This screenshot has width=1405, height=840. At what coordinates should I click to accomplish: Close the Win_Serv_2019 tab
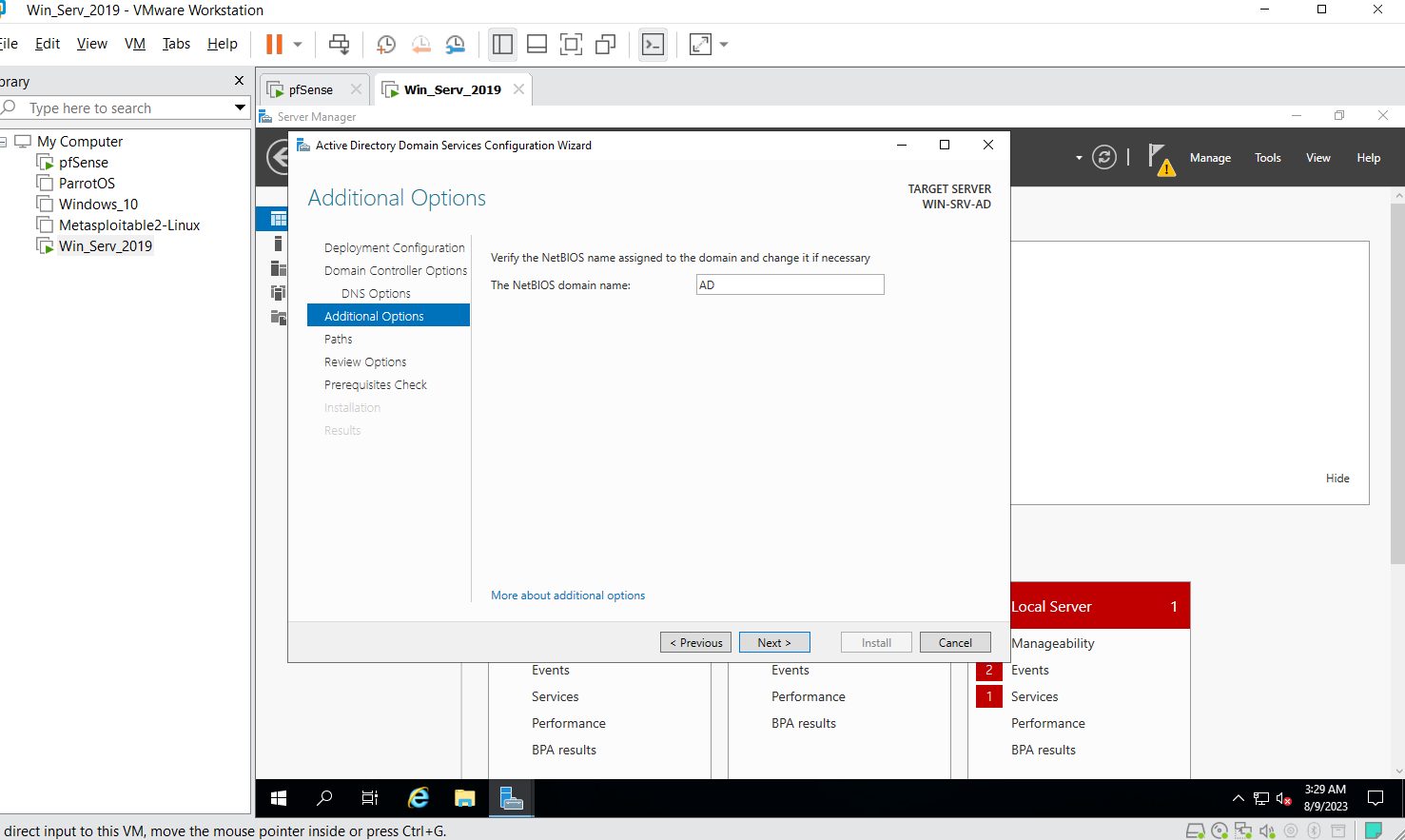518,88
